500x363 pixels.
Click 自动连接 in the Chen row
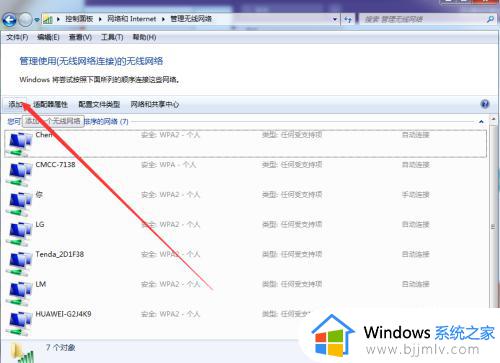[x=415, y=135]
